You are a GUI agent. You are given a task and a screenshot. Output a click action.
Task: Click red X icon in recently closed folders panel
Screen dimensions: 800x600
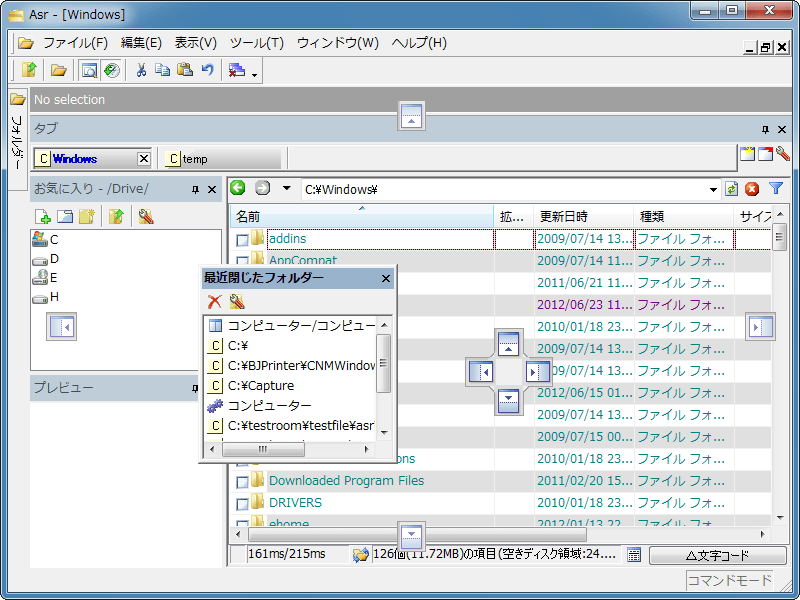click(214, 302)
